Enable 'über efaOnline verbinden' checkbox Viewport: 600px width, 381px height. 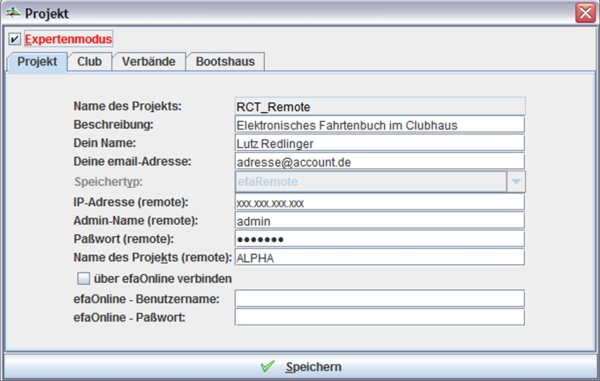[83, 278]
